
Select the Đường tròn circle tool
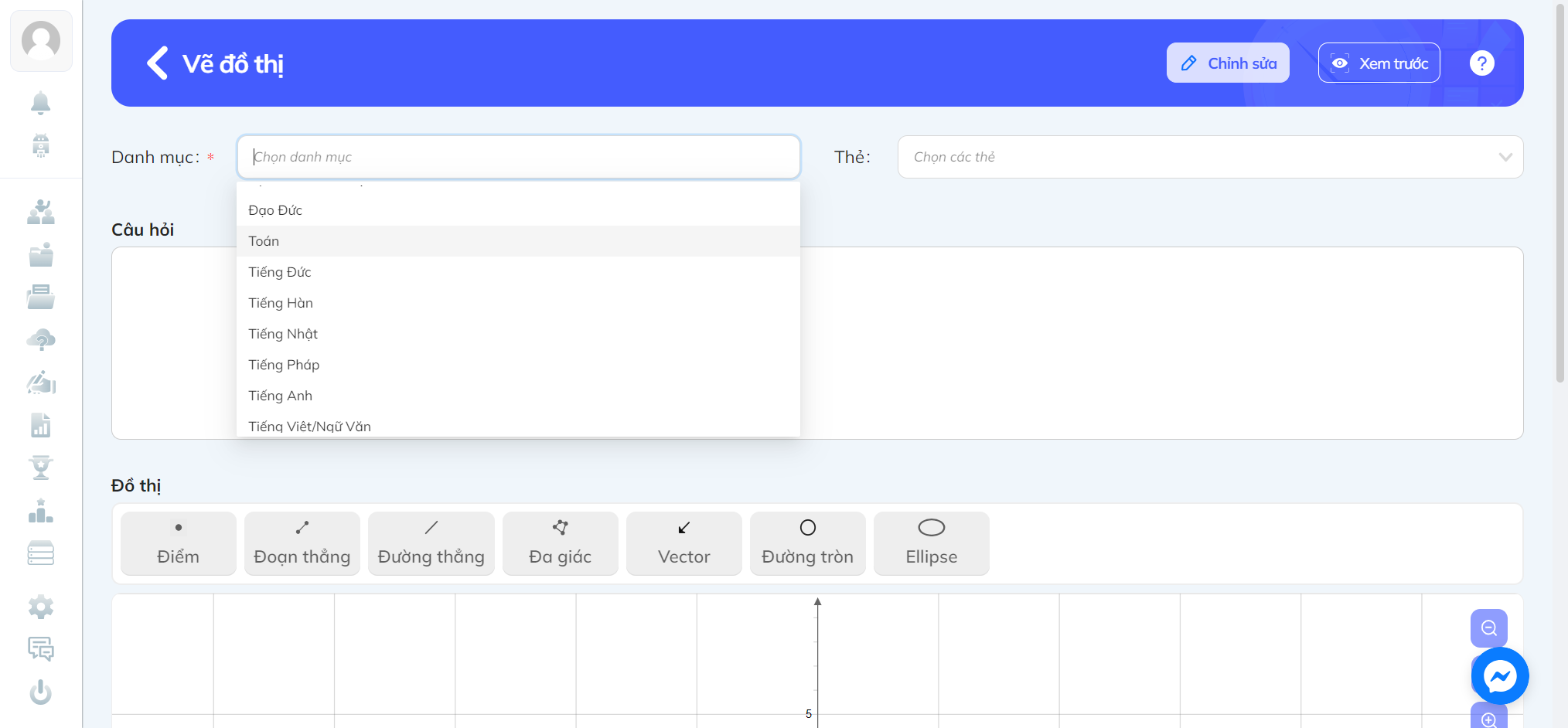[808, 543]
